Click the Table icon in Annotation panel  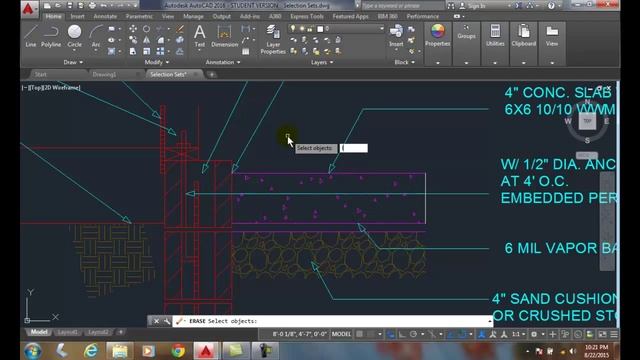pyautogui.click(x=245, y=51)
